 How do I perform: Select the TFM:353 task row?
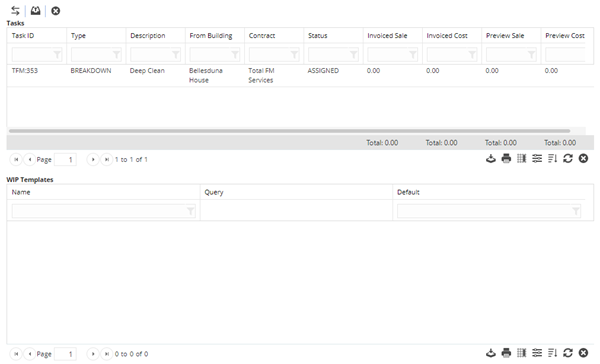300,75
